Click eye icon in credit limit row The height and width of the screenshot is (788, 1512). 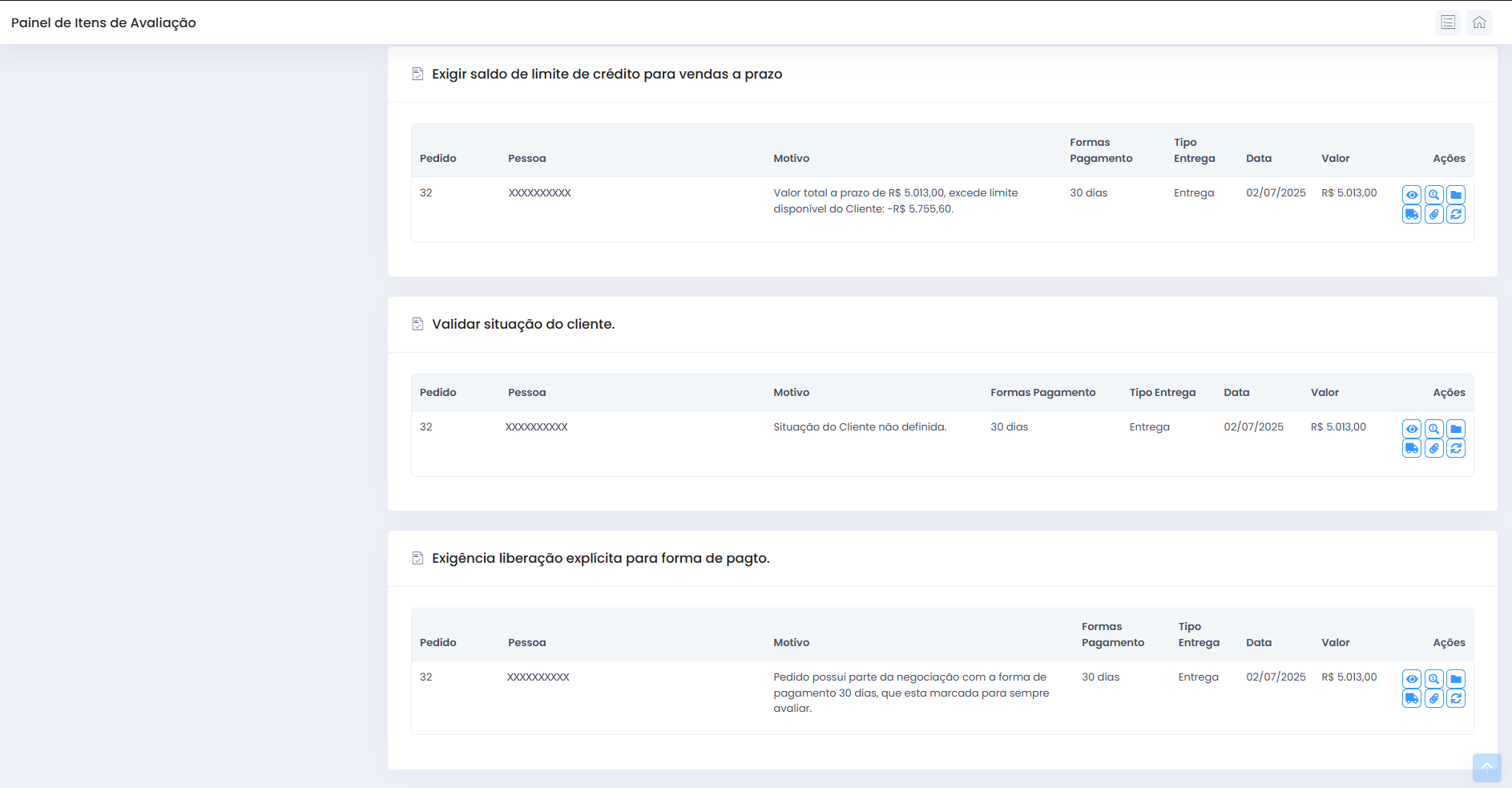(x=1412, y=195)
